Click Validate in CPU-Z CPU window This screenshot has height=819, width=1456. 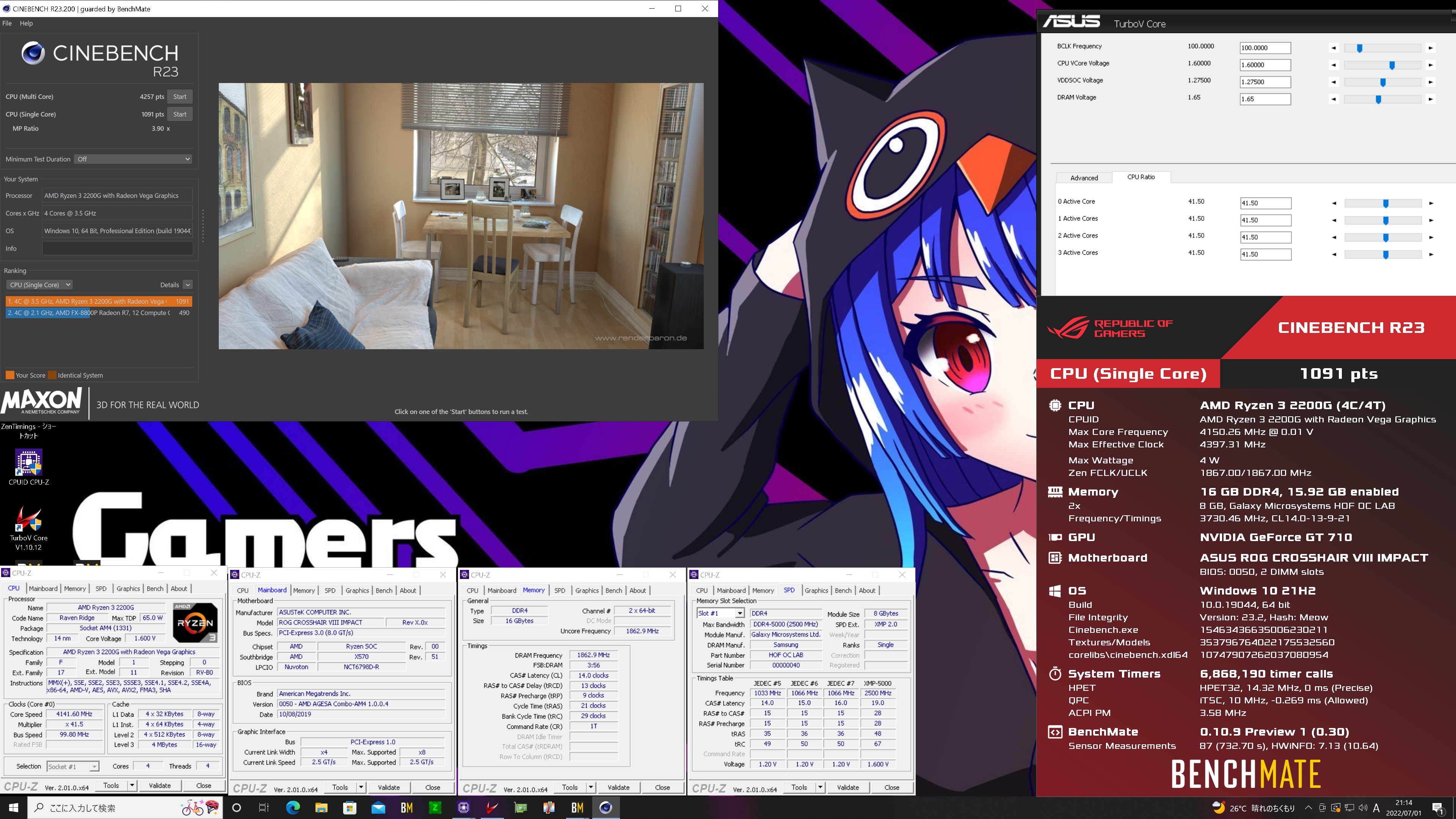tap(160, 786)
